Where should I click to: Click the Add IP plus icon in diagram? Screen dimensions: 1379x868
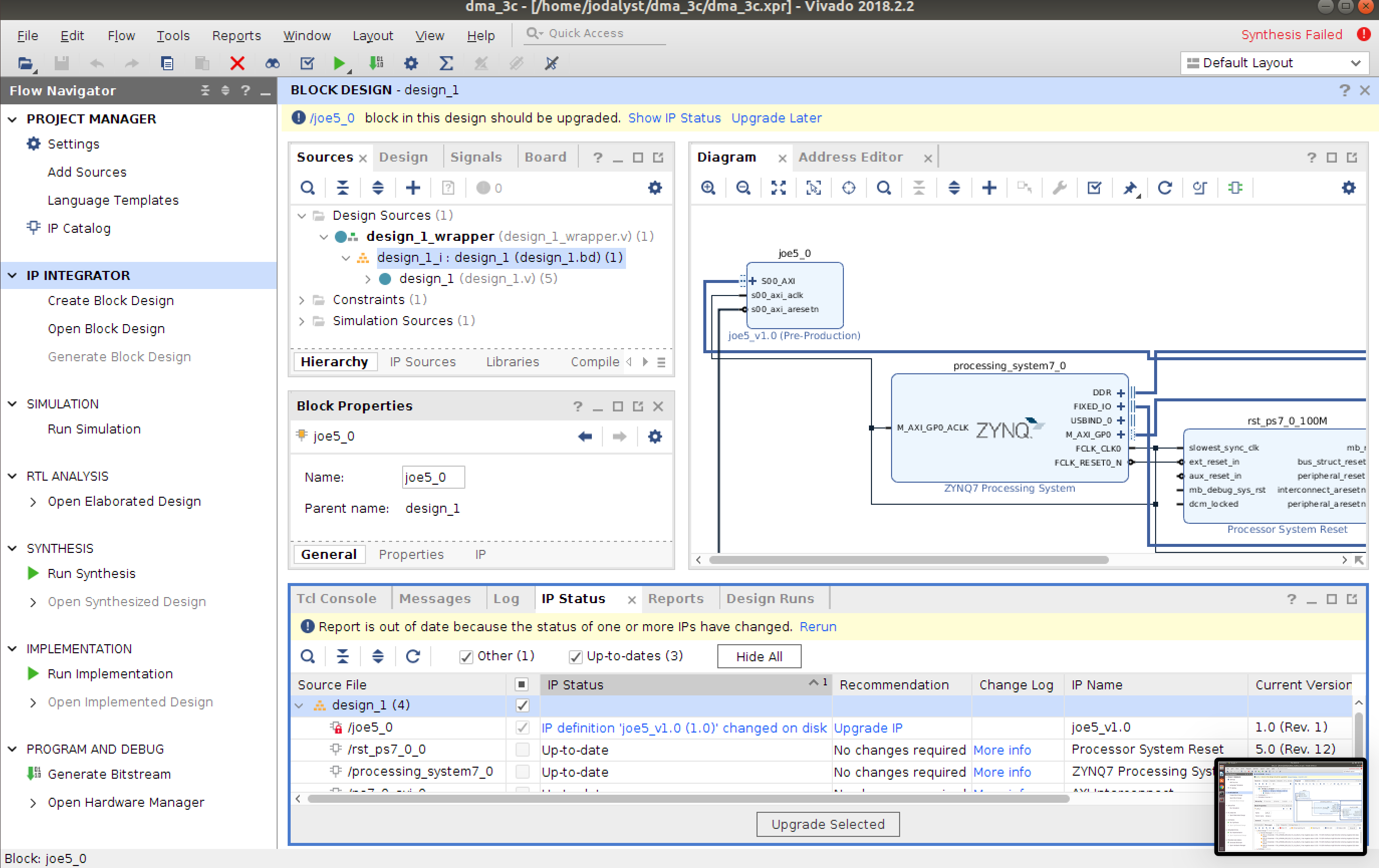989,188
